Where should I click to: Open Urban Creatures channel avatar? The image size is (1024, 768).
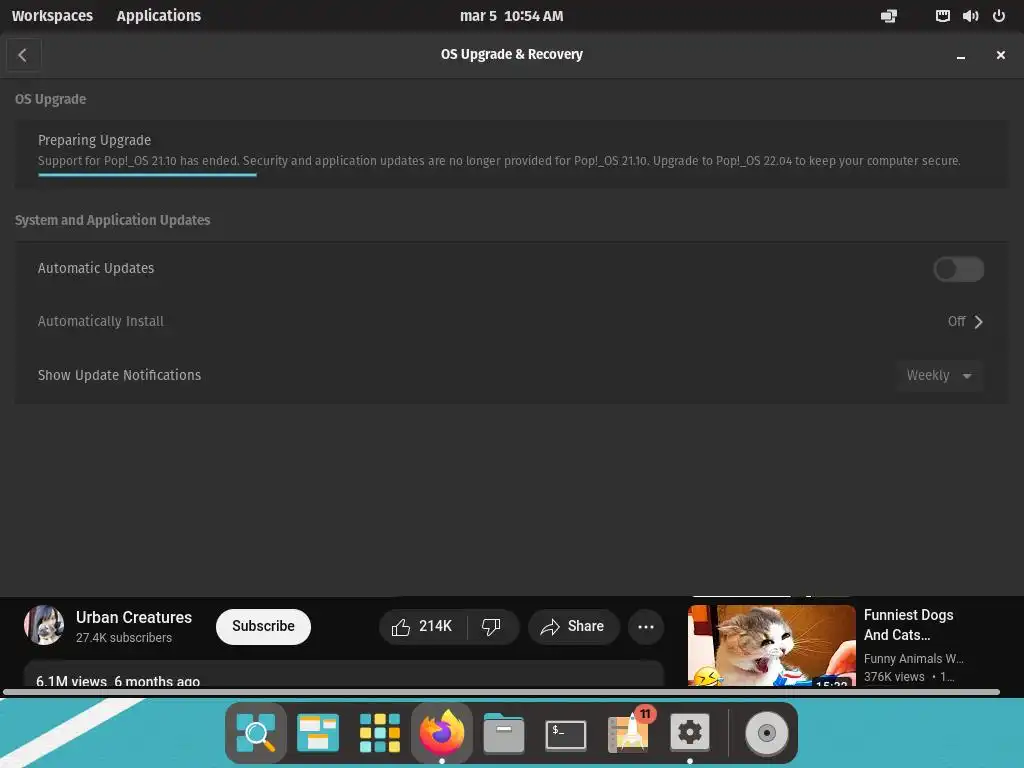44,625
